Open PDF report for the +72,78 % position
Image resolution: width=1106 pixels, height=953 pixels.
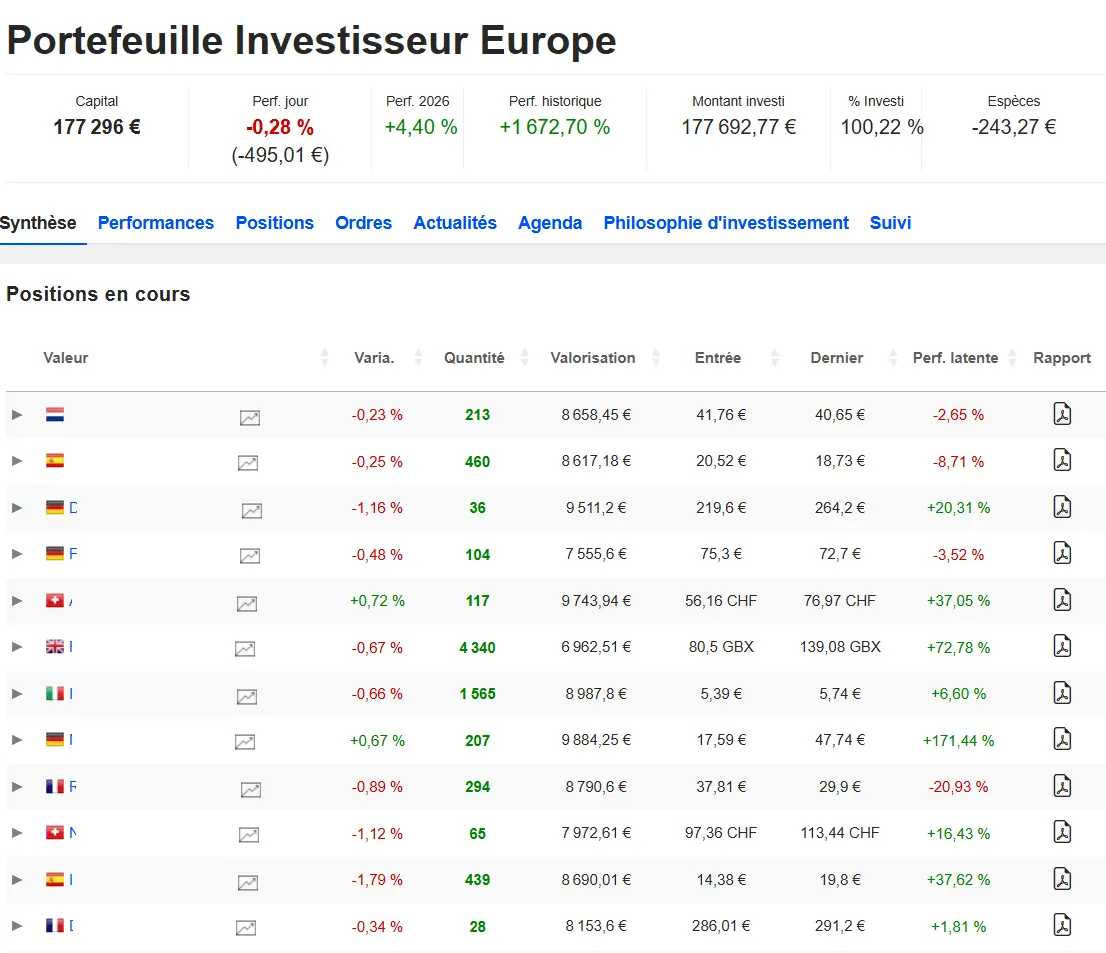(x=1062, y=646)
